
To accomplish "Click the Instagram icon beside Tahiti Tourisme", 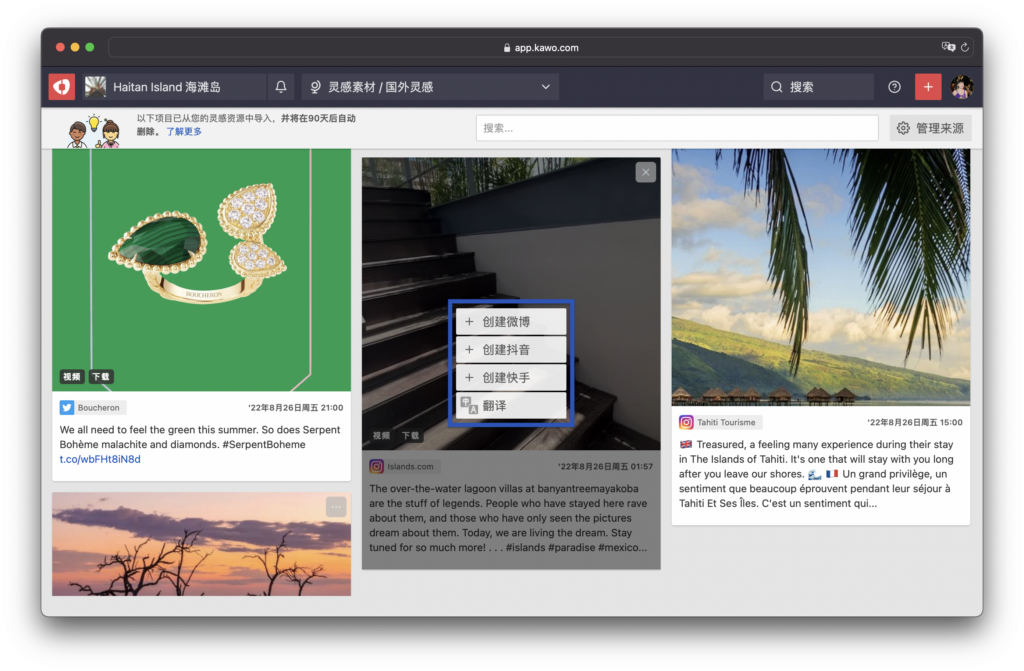I will (x=686, y=423).
